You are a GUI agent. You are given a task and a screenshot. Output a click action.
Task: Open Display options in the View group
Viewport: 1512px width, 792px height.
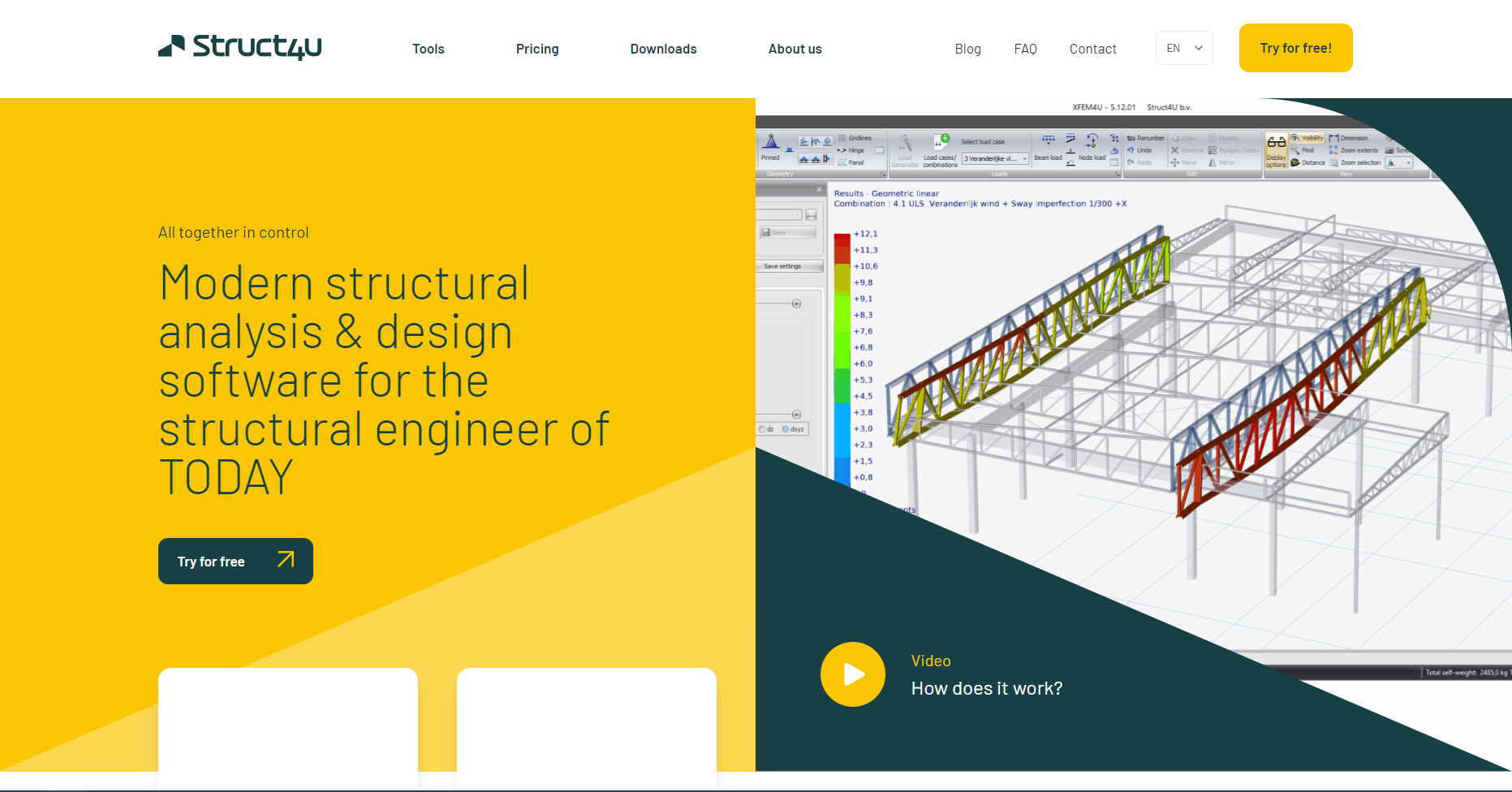[1276, 151]
